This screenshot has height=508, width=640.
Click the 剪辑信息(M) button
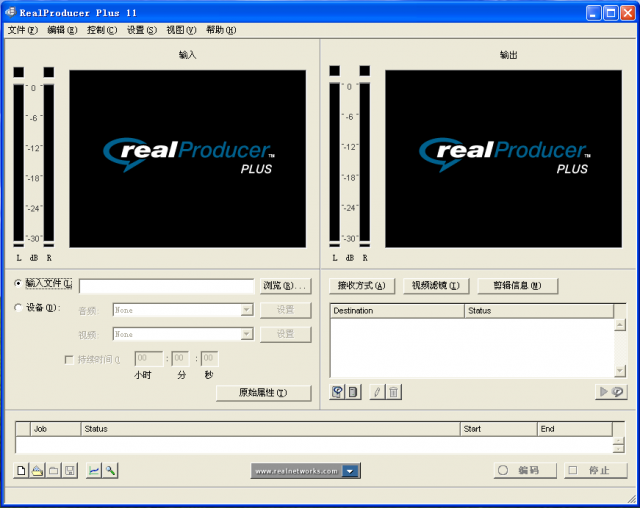(x=517, y=286)
